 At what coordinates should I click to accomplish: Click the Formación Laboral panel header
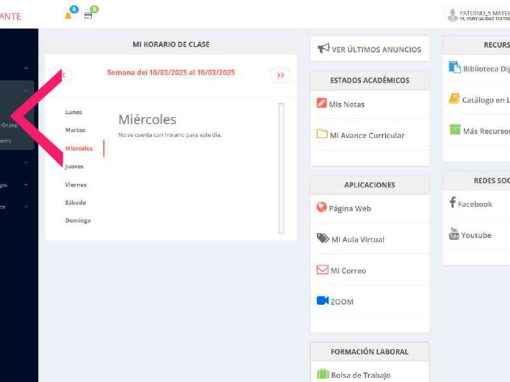click(x=370, y=352)
